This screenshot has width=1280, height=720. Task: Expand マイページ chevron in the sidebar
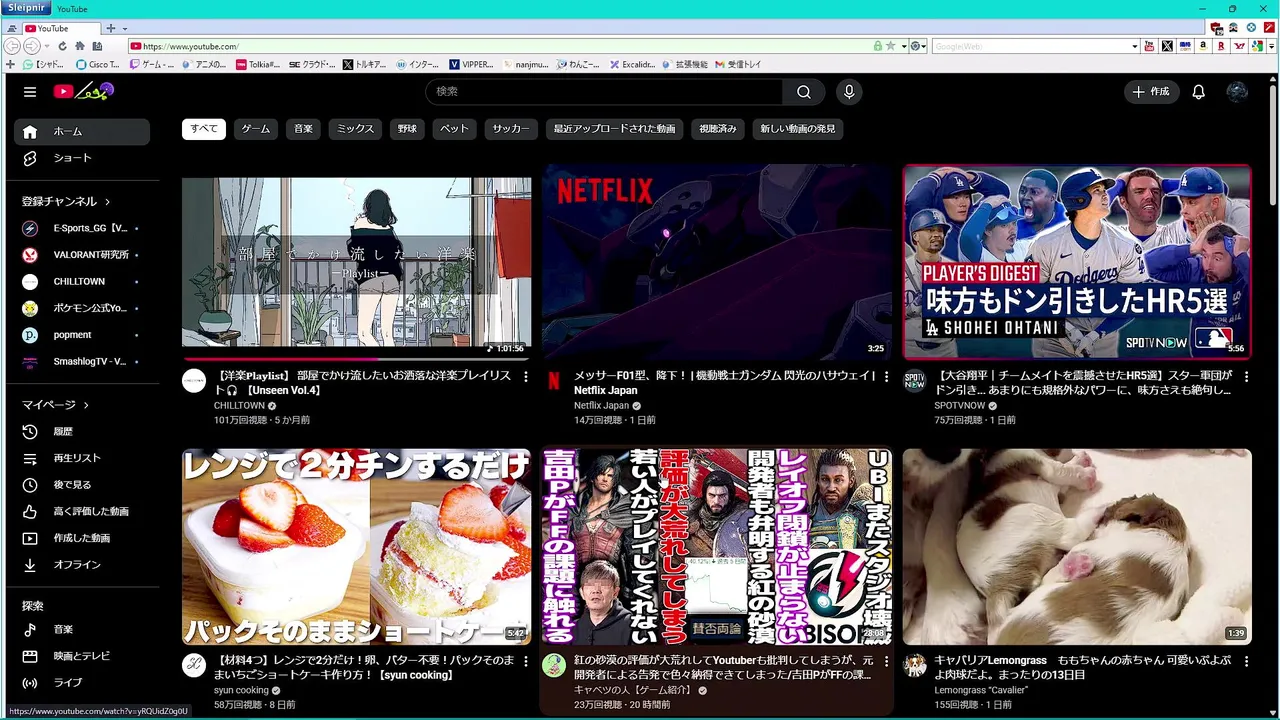(x=86, y=405)
